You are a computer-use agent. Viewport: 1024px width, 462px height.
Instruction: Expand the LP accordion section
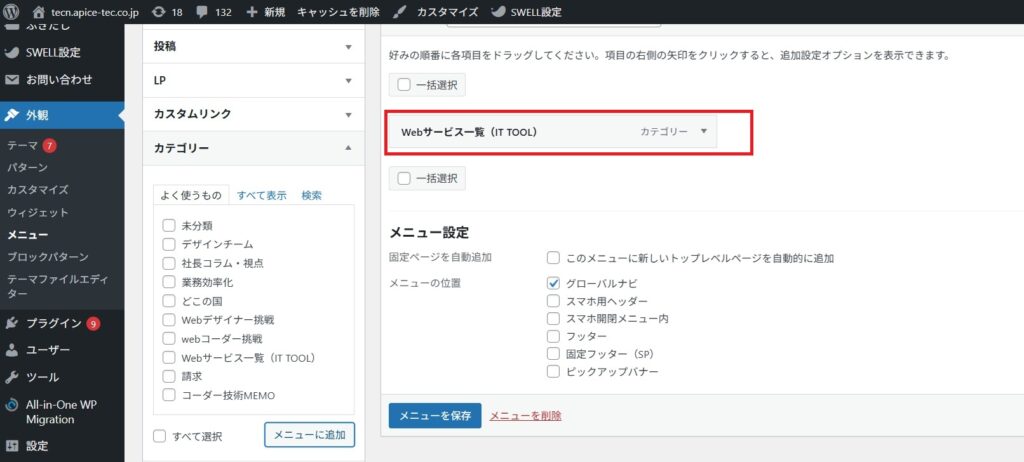253,80
